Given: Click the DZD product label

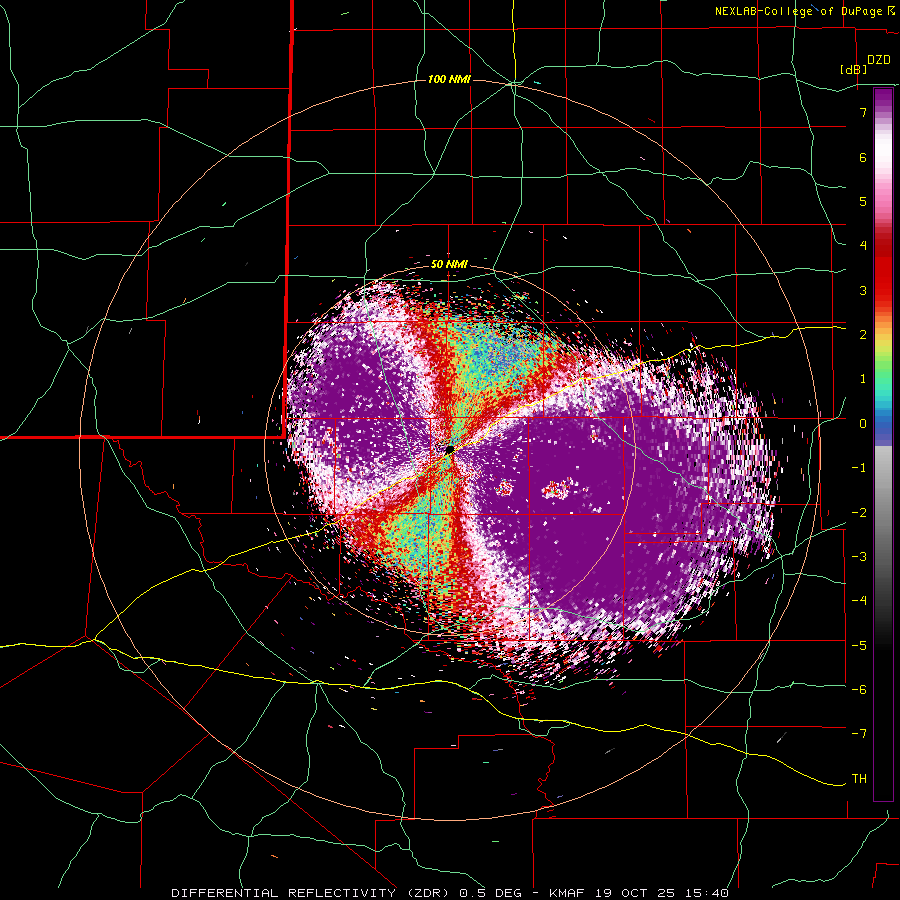Looking at the screenshot, I should coord(879,60).
